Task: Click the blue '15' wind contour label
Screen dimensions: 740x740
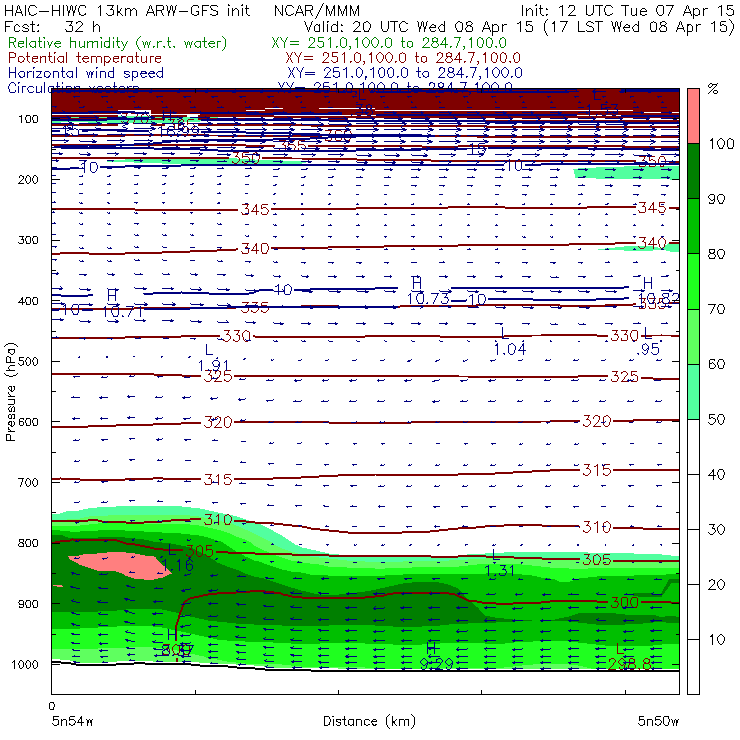Action: [x=477, y=150]
